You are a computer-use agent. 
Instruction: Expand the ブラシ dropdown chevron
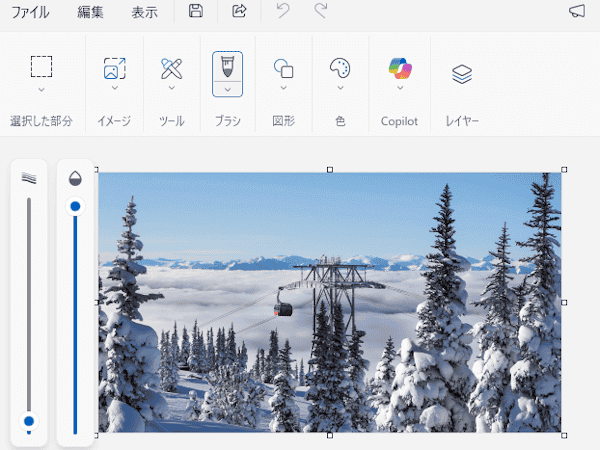(x=227, y=89)
